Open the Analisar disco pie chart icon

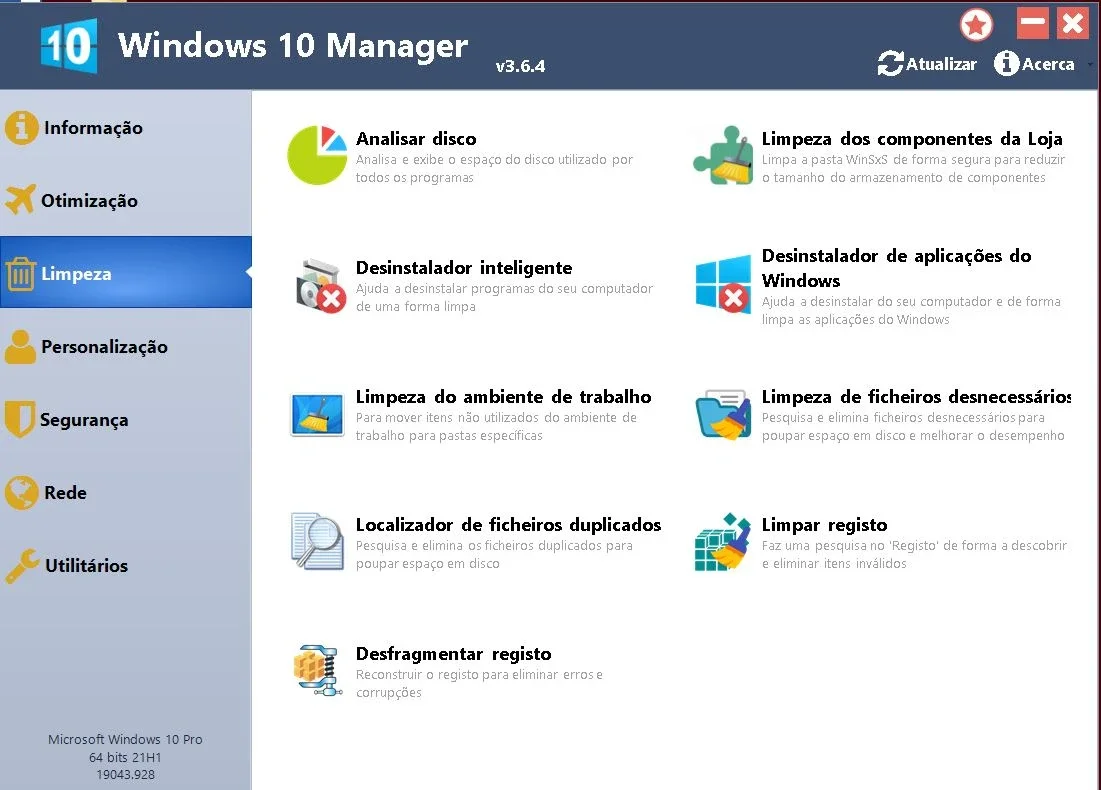pos(317,155)
